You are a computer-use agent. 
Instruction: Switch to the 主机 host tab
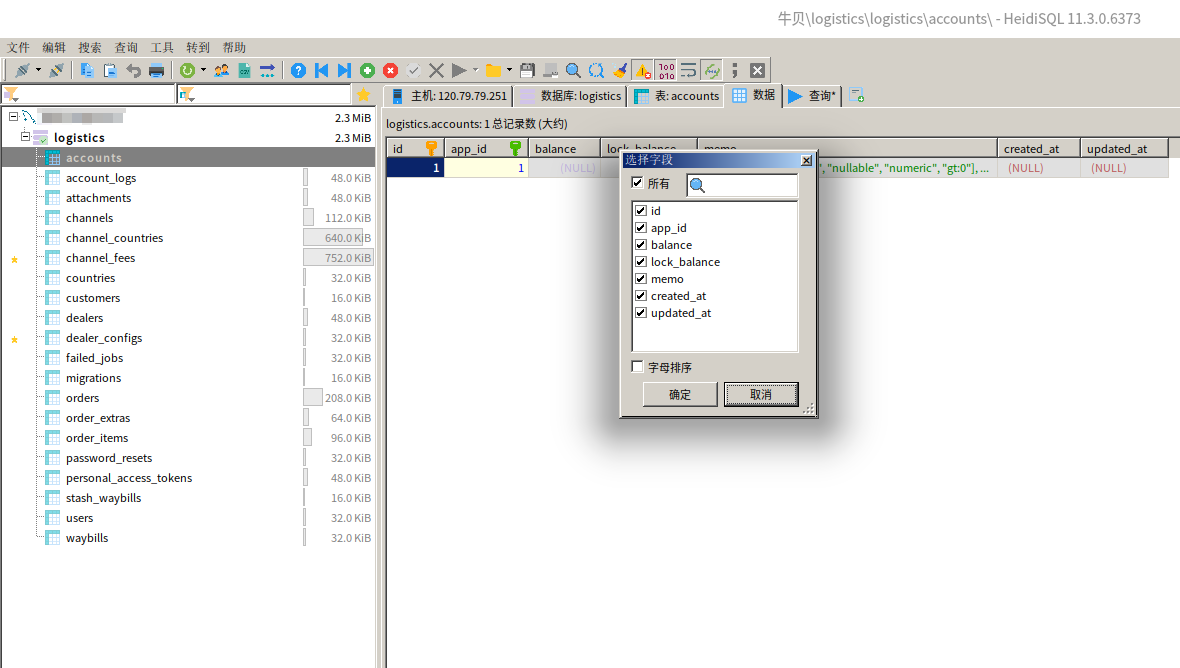pos(449,96)
